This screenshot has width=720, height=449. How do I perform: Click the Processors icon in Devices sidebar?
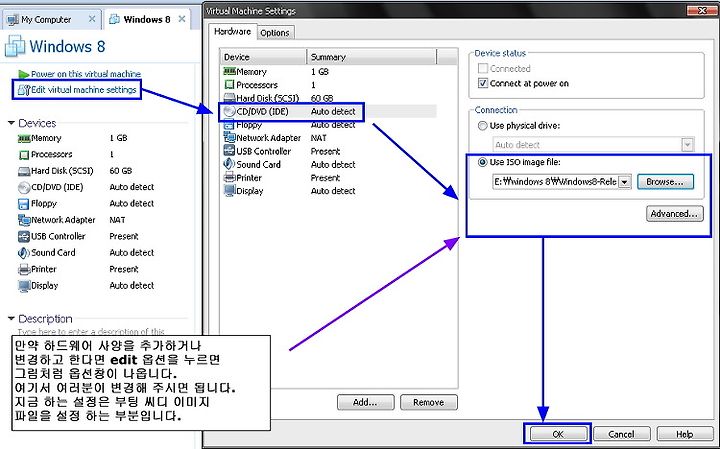(x=24, y=155)
